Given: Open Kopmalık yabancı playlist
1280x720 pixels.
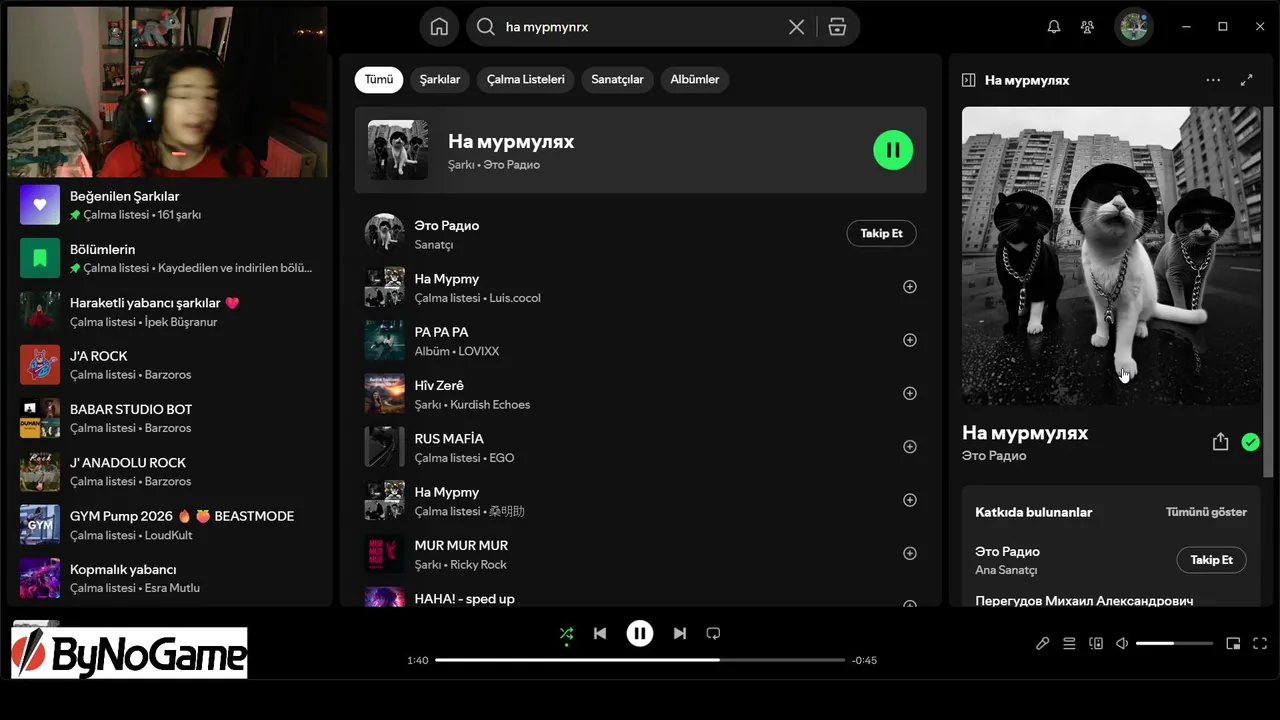Looking at the screenshot, I should 170,578.
